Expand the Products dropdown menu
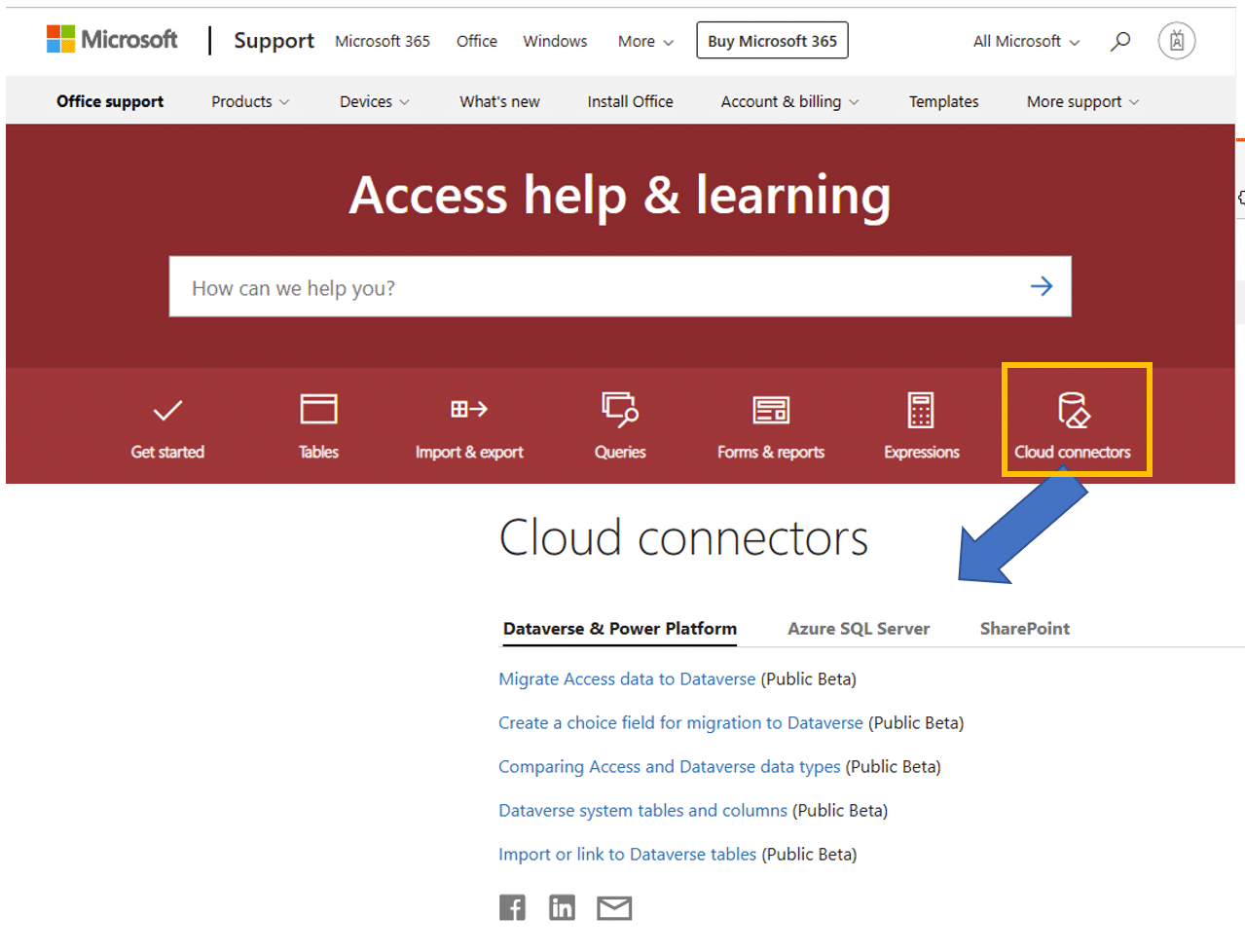 point(250,101)
